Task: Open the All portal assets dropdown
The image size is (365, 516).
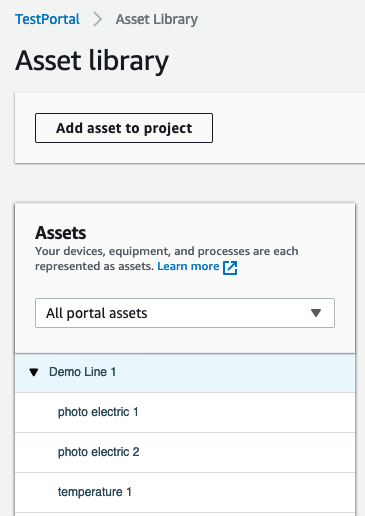Action: 185,313
